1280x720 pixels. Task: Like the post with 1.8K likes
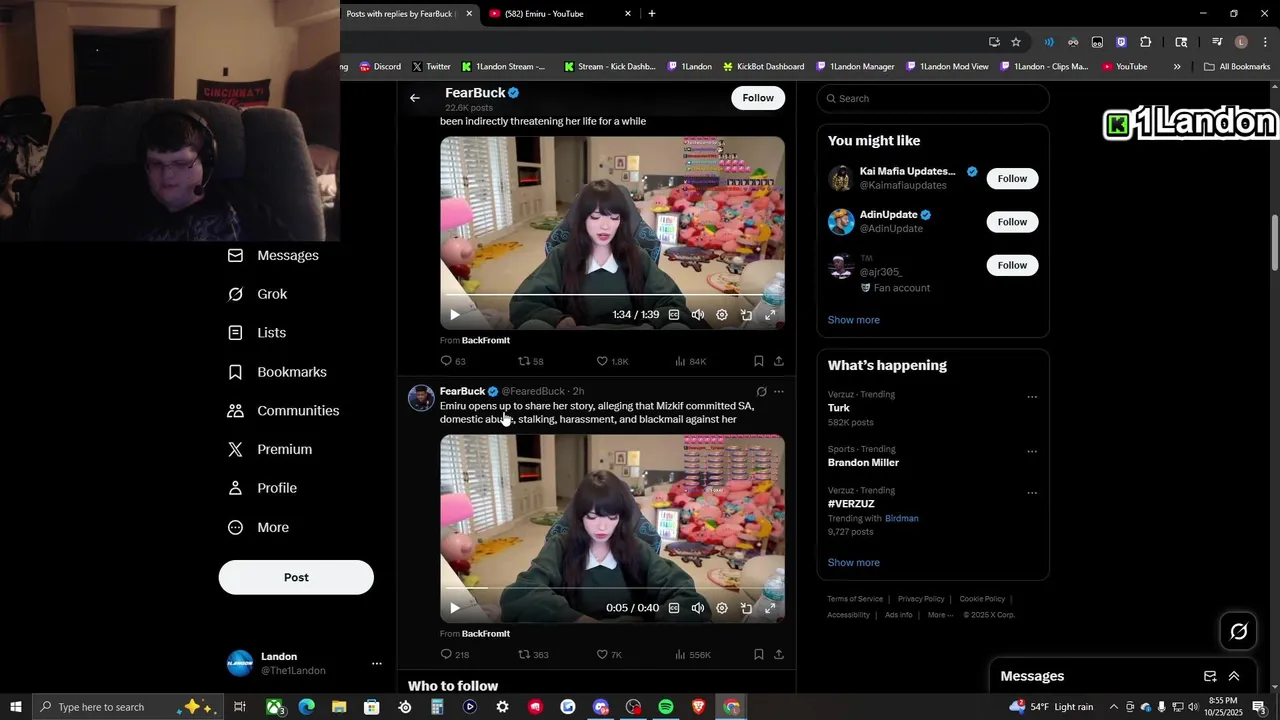[612, 361]
